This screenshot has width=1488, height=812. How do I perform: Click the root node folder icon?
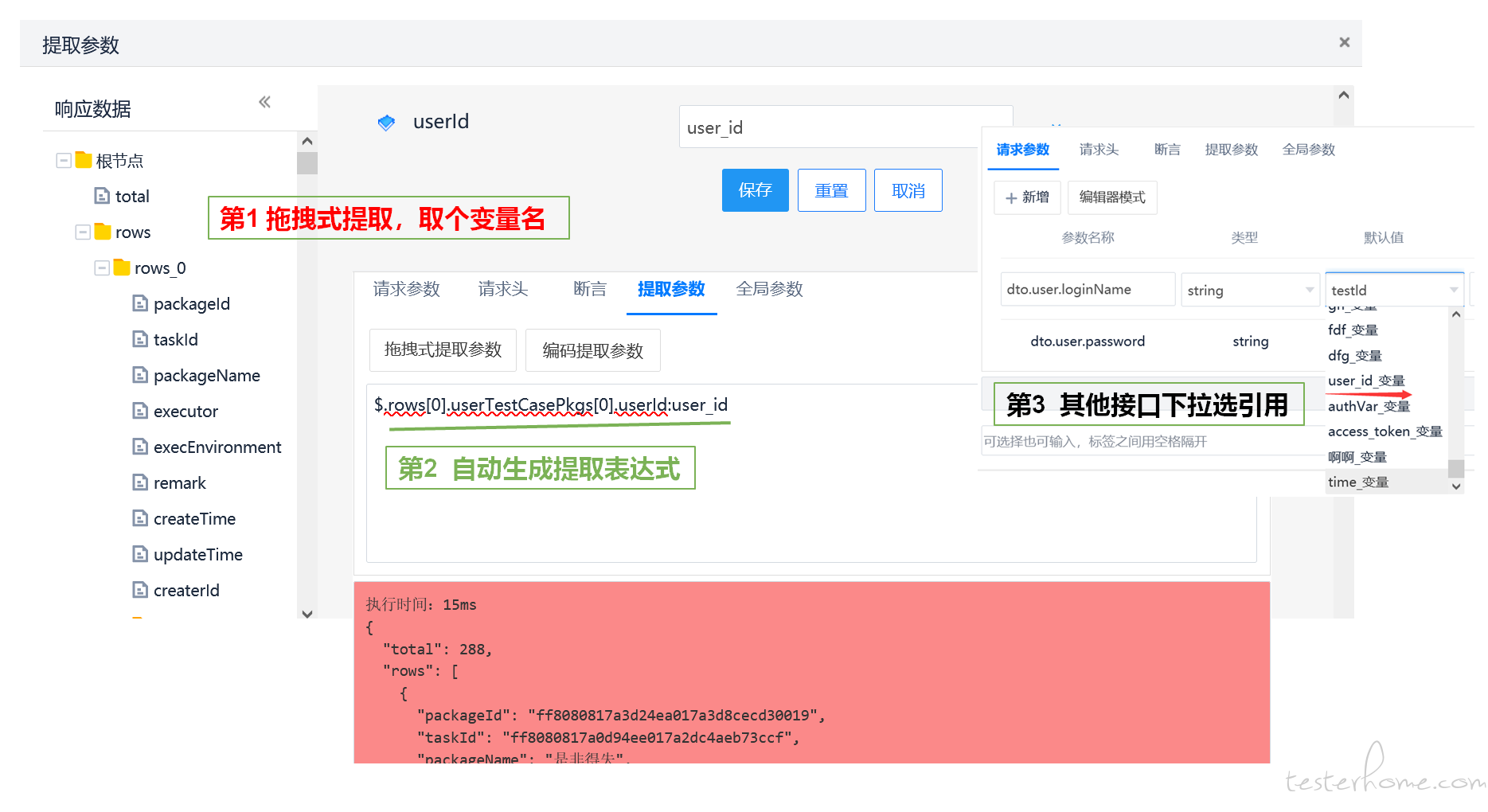pos(84,160)
